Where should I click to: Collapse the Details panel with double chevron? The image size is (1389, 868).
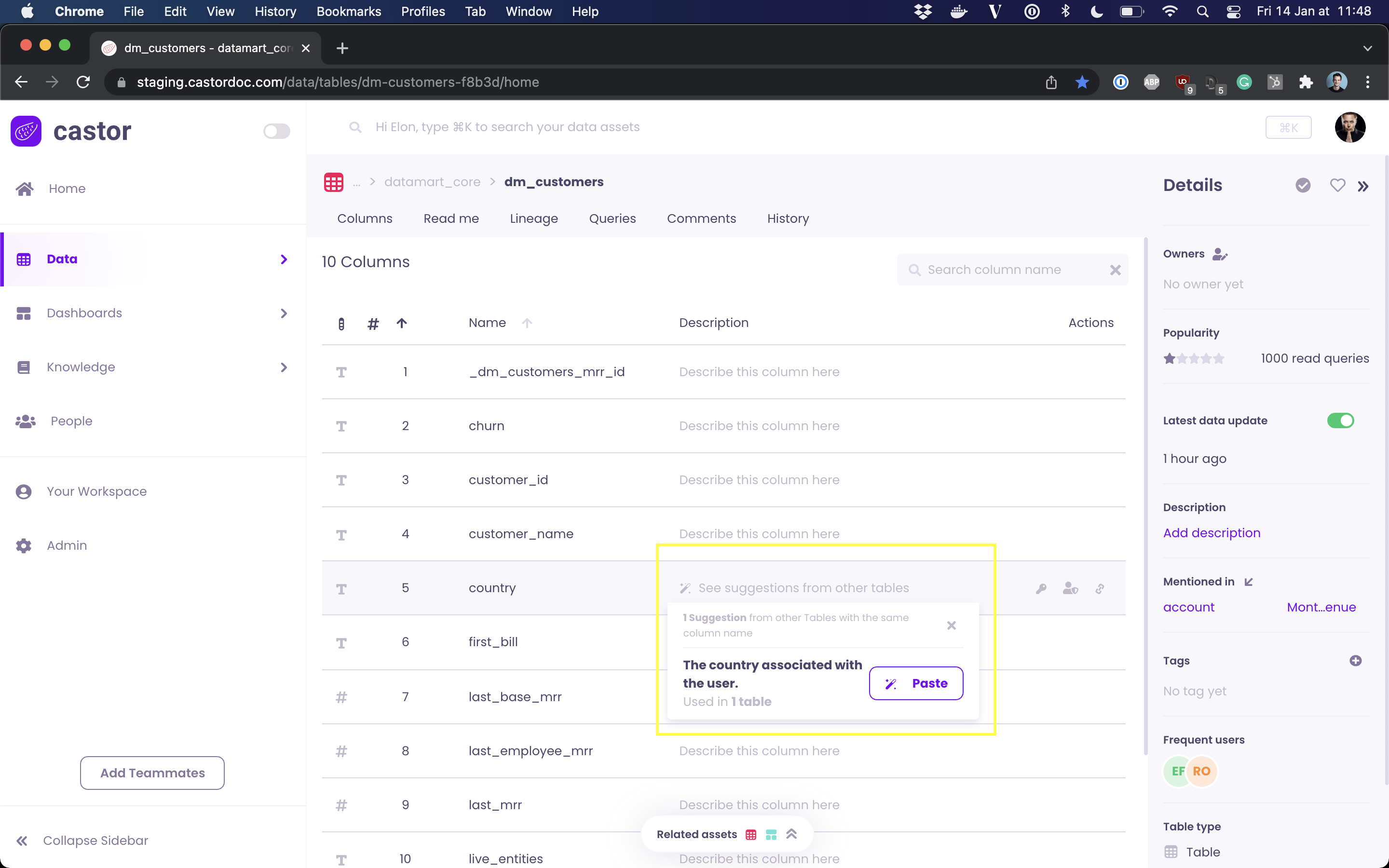(1363, 186)
